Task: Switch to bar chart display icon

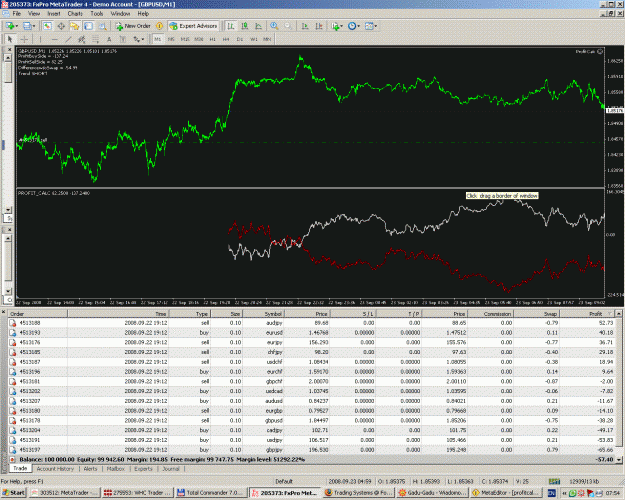Action: [x=230, y=26]
